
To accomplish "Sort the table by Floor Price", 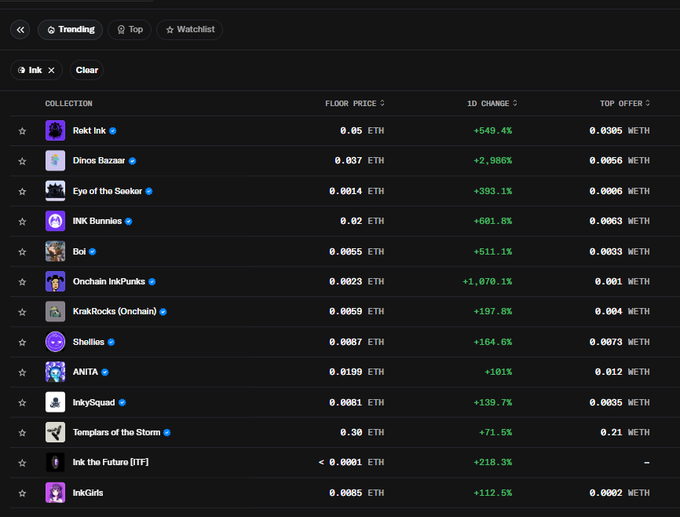I will [355, 103].
